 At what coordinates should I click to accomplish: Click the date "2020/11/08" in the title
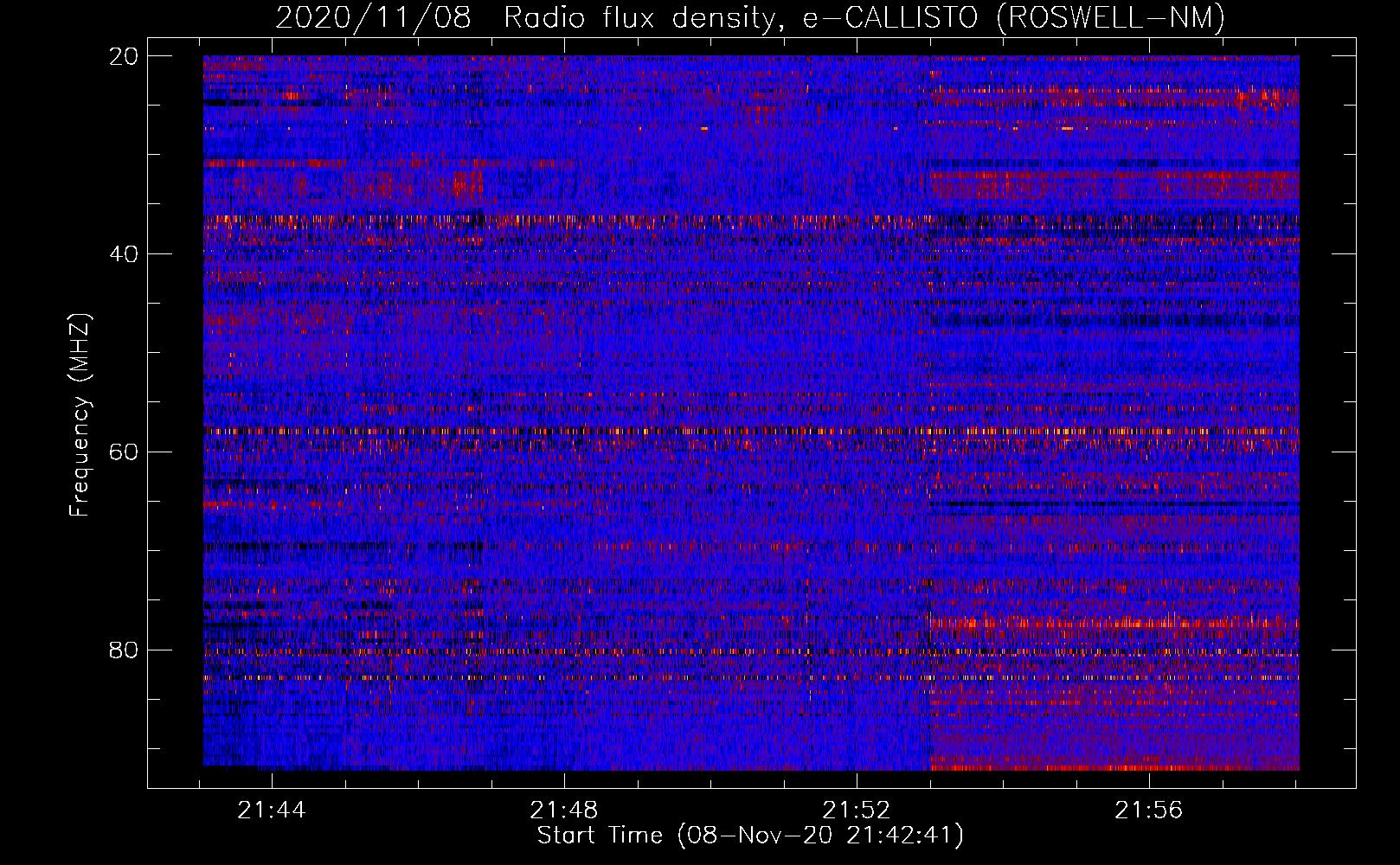coord(373,17)
